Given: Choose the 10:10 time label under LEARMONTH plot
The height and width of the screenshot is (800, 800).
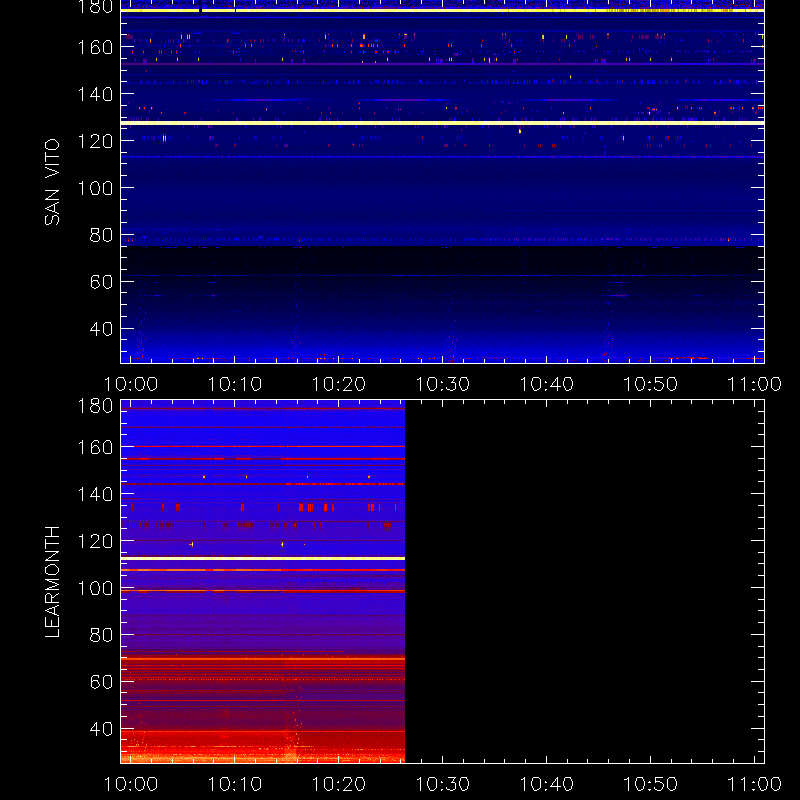Looking at the screenshot, I should [235, 784].
